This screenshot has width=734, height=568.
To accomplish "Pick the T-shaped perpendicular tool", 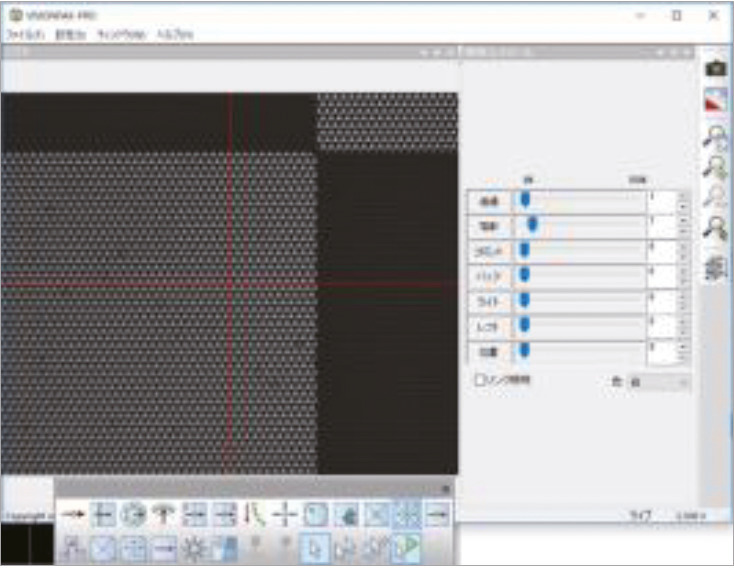I will (x=163, y=514).
